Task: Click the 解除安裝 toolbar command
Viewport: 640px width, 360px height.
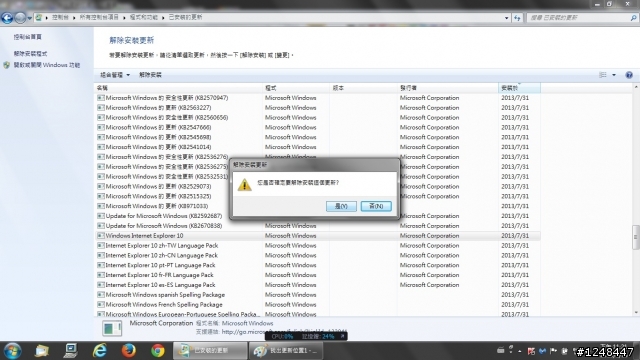Action: point(150,75)
